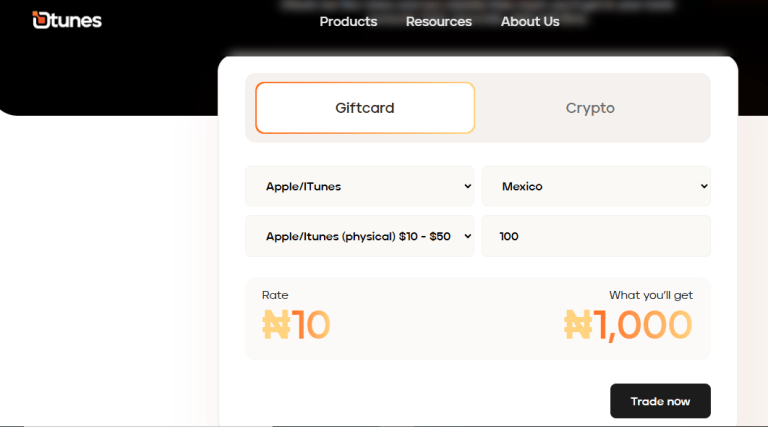Viewport: 768px width, 427px height.
Task: Open the Products menu
Action: tap(348, 22)
